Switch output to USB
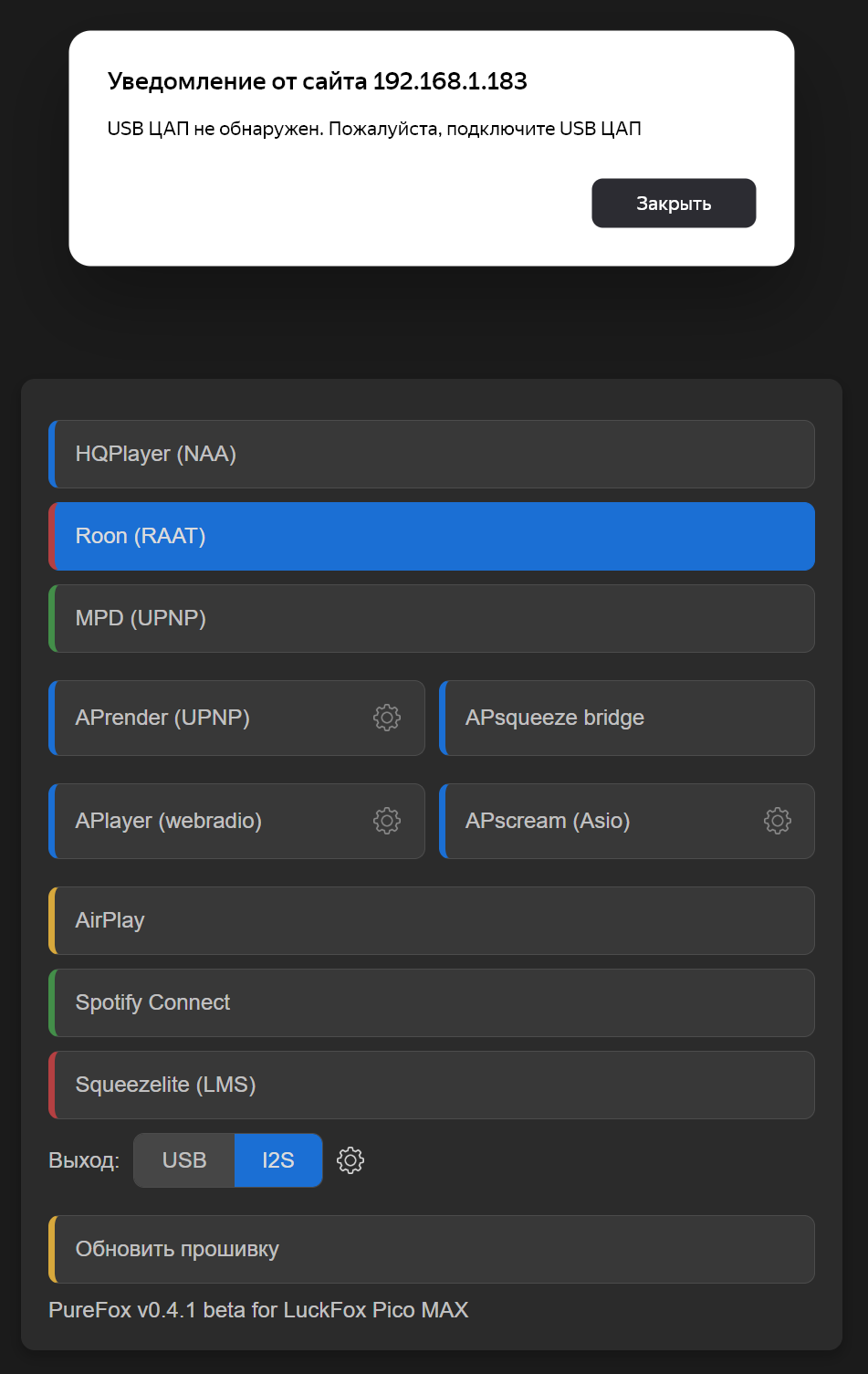Screen dimensions: 868x1374 [184, 1160]
